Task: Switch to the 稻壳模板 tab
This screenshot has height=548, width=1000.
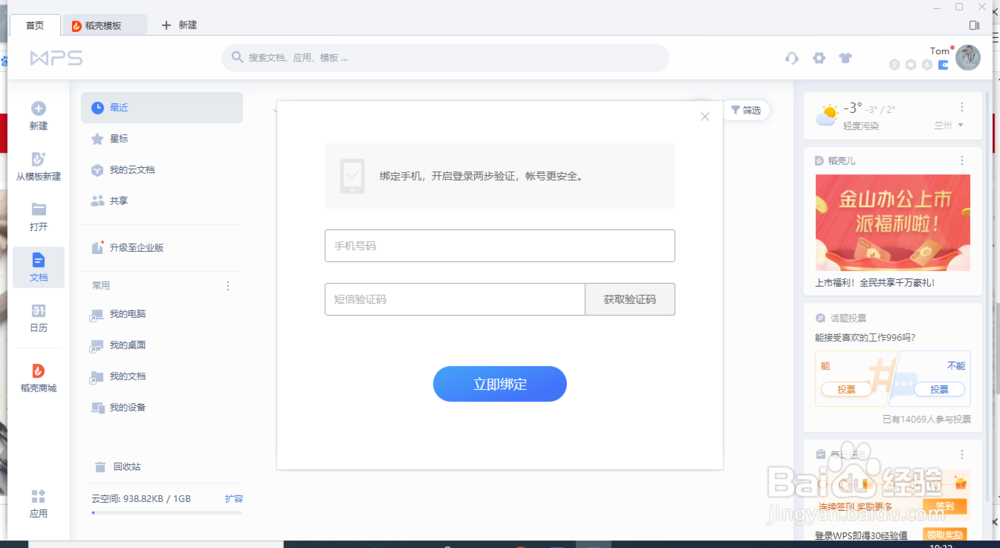Action: tap(103, 26)
